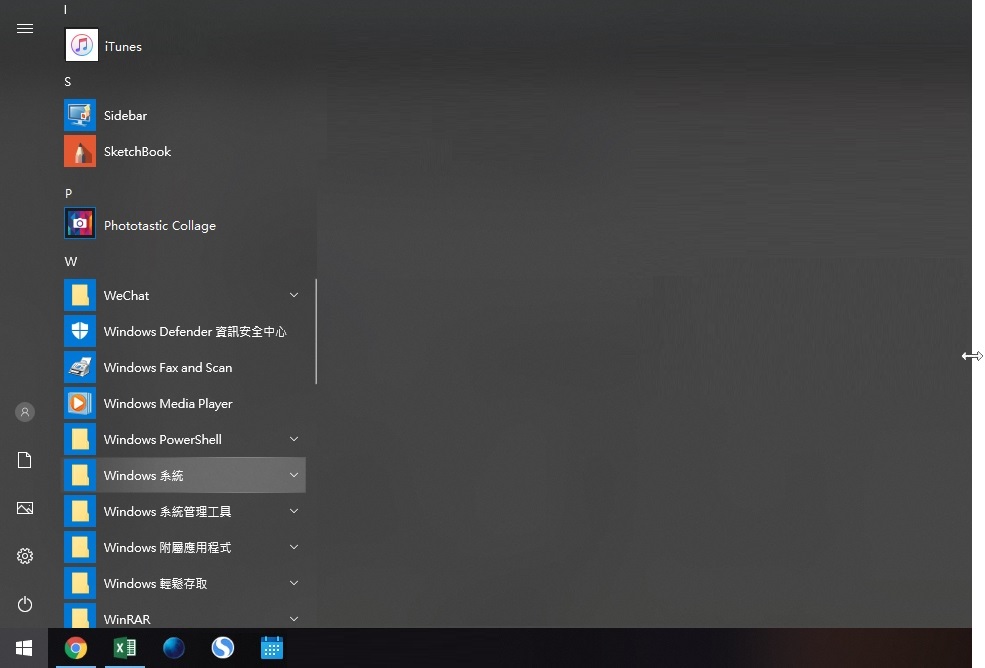The height and width of the screenshot is (668, 985).
Task: Click the Windows Defender 資訊安全中心 label
Action: pyautogui.click(x=195, y=331)
